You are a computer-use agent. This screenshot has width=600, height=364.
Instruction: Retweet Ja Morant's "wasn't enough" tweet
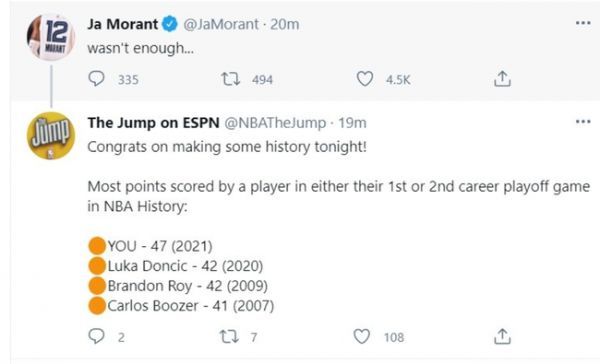231,79
